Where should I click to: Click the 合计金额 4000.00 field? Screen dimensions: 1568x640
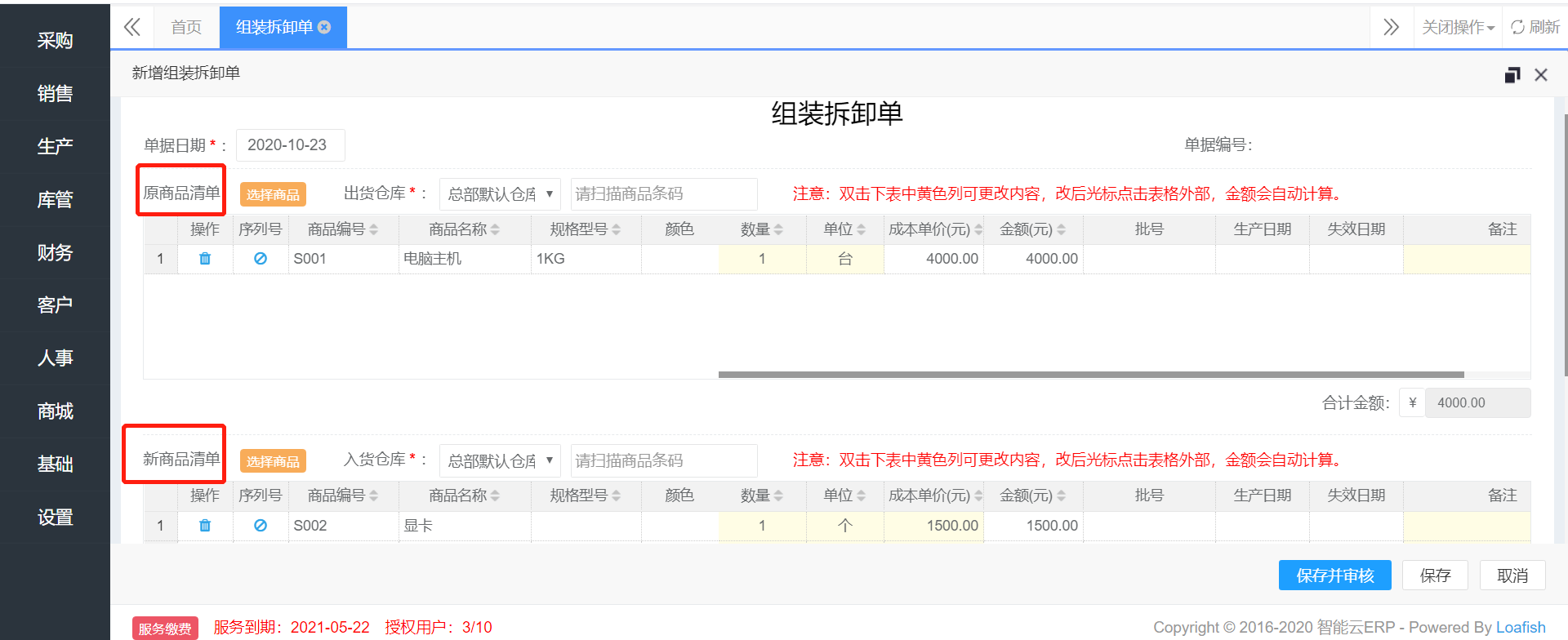coord(1477,402)
